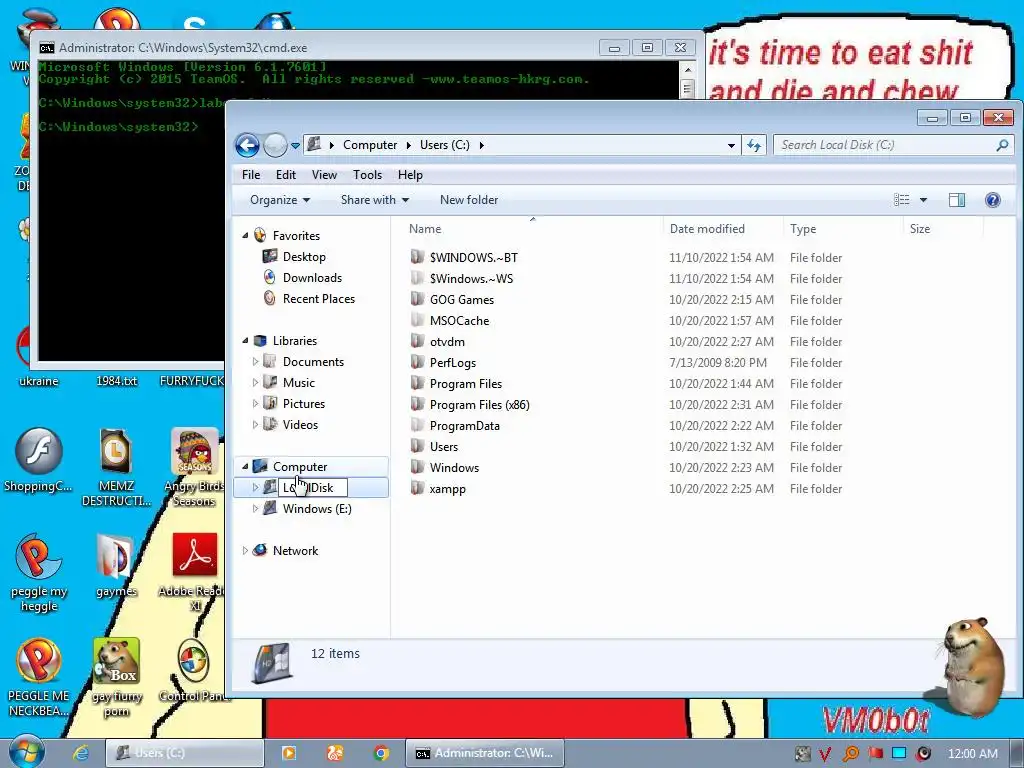Expand the Music library

point(255,382)
